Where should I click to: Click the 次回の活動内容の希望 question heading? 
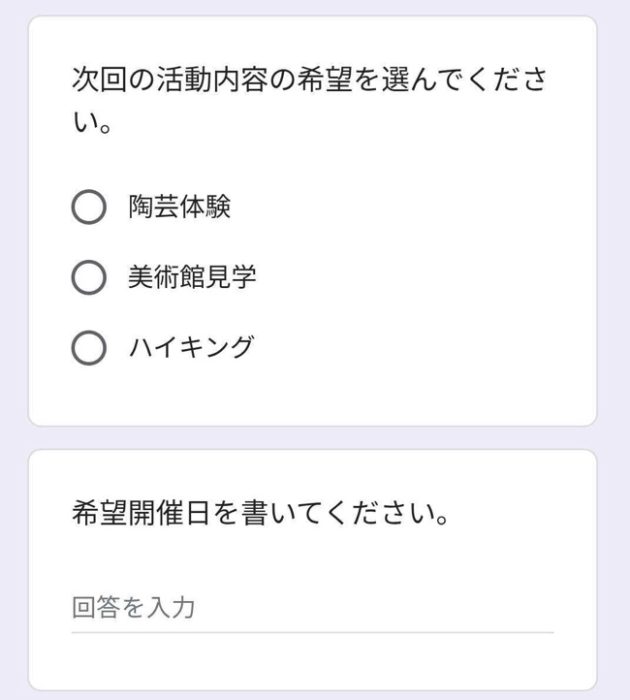pyautogui.click(x=310, y=80)
